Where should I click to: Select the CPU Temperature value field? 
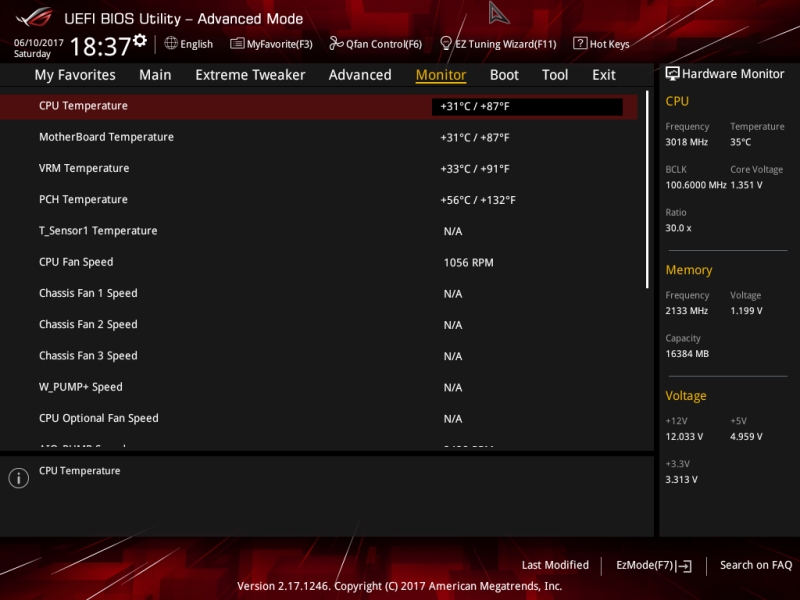click(527, 107)
